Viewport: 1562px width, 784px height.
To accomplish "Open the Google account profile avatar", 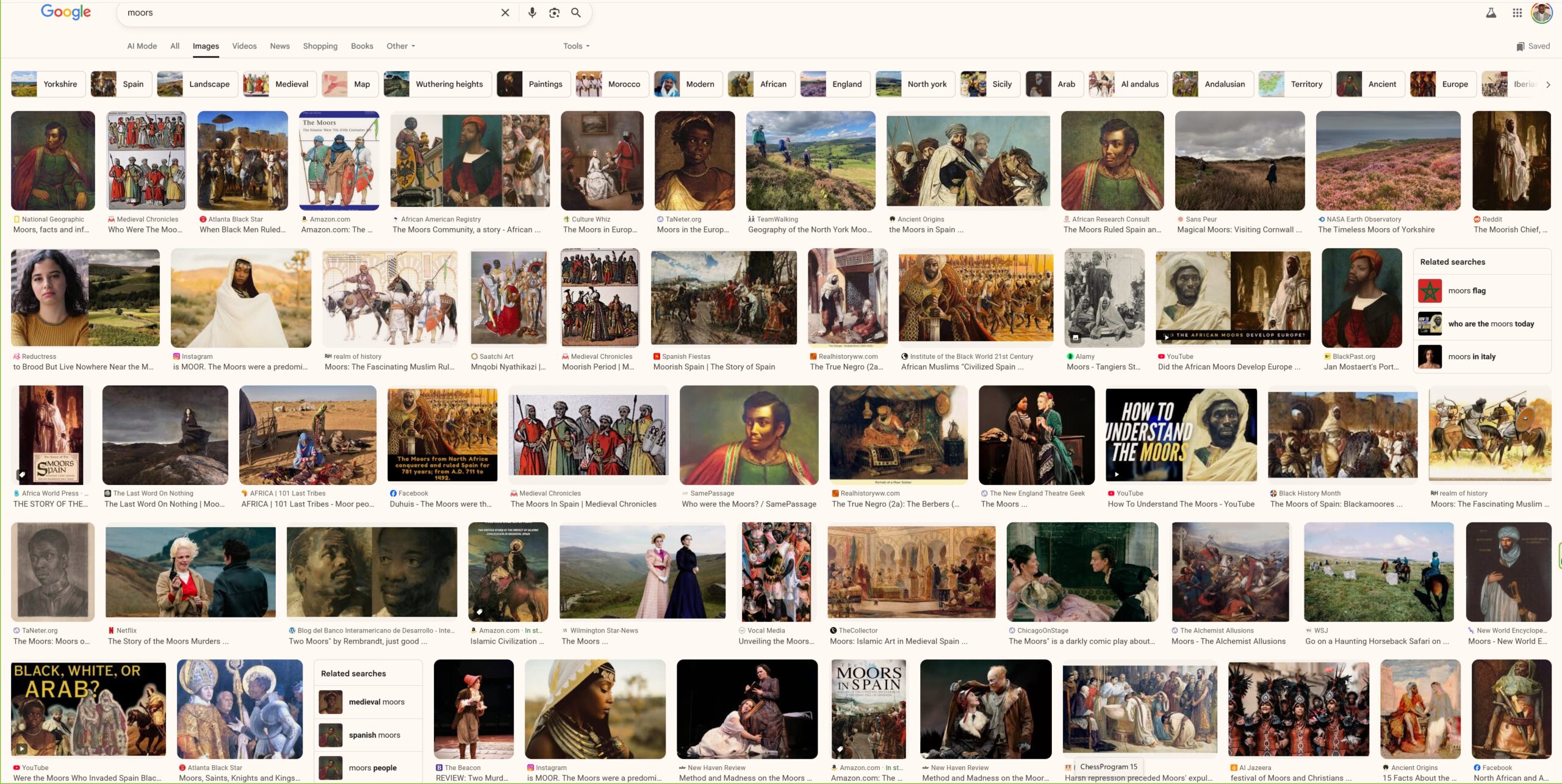I will pos(1542,13).
